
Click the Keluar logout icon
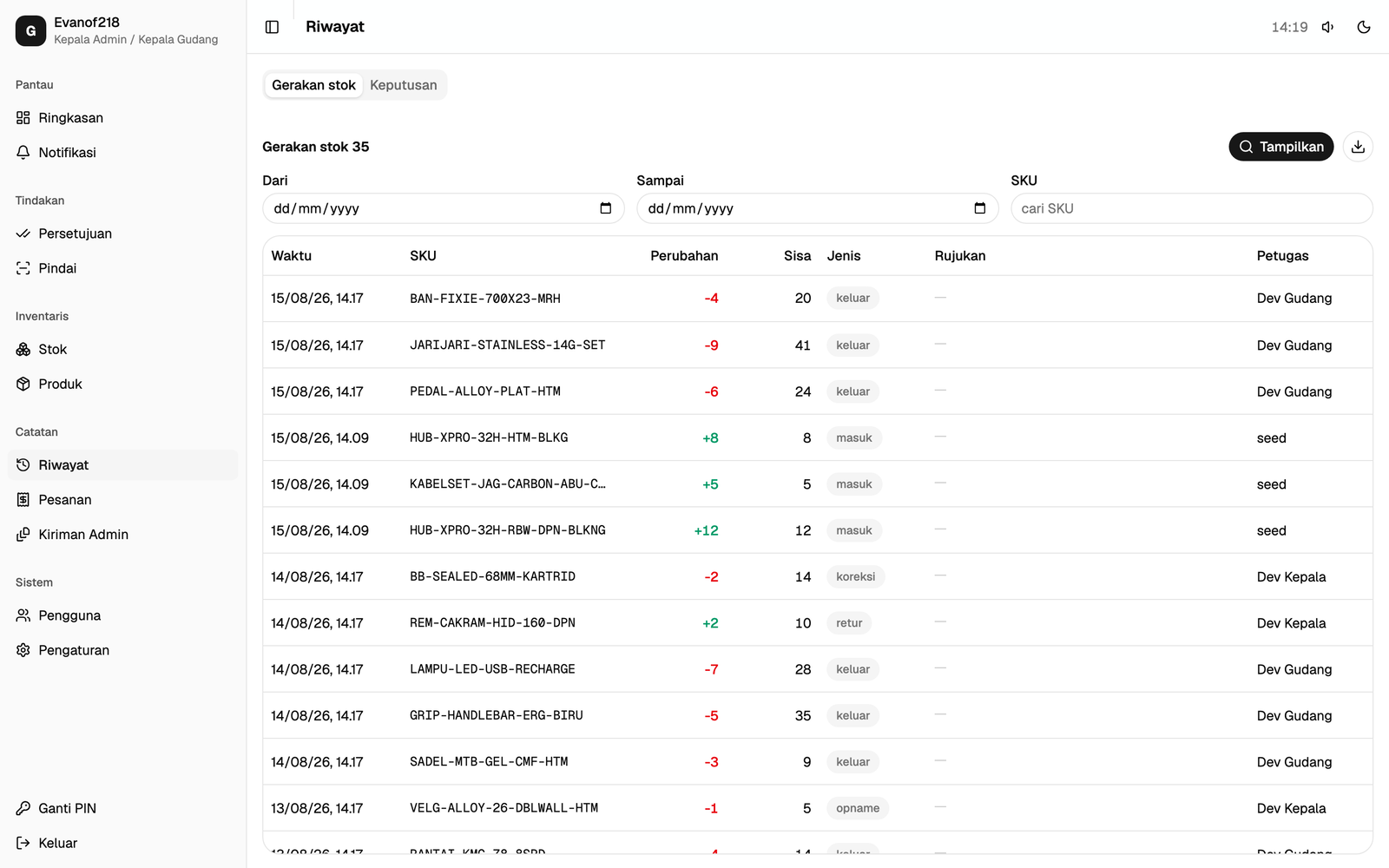tap(23, 843)
